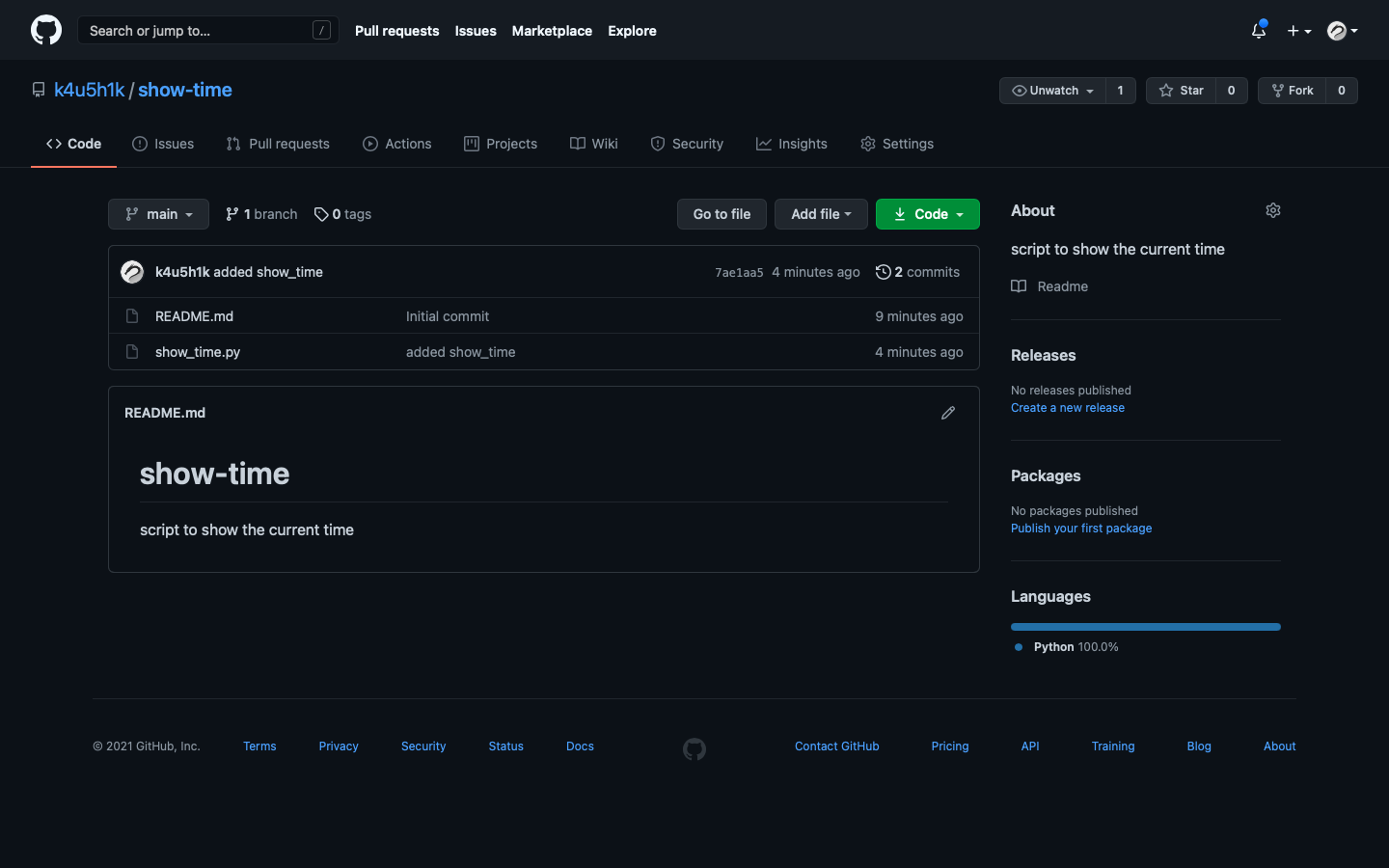Open the 2 commits history link
This screenshot has width=1389, height=868.
tap(917, 272)
